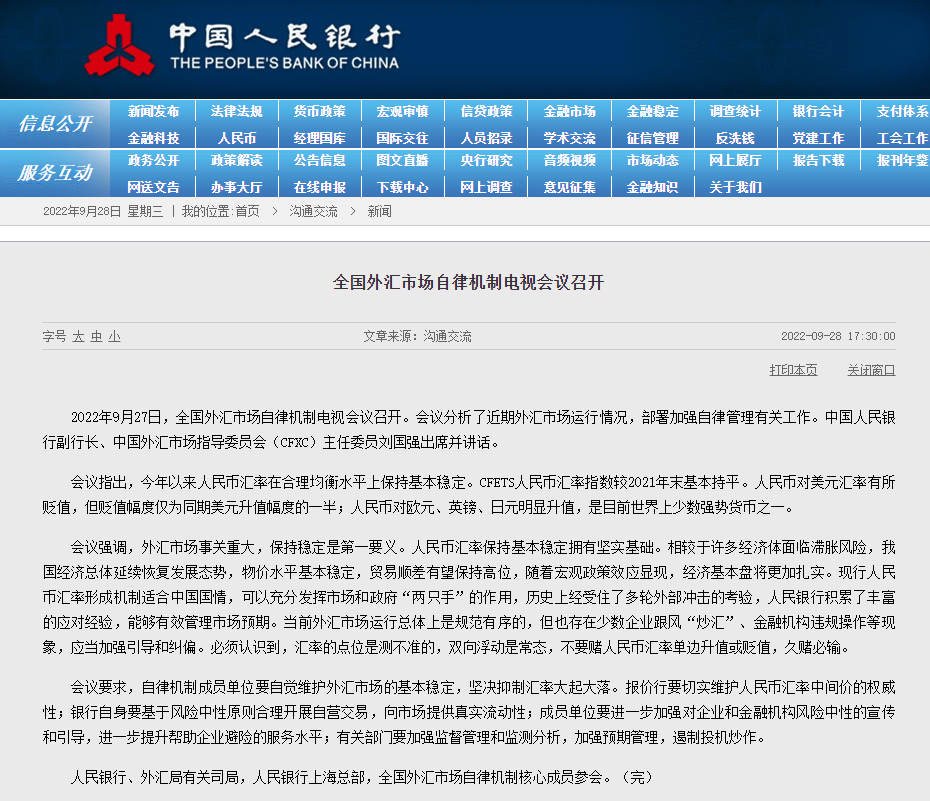Click the 关闭窗口 close window link

point(871,370)
